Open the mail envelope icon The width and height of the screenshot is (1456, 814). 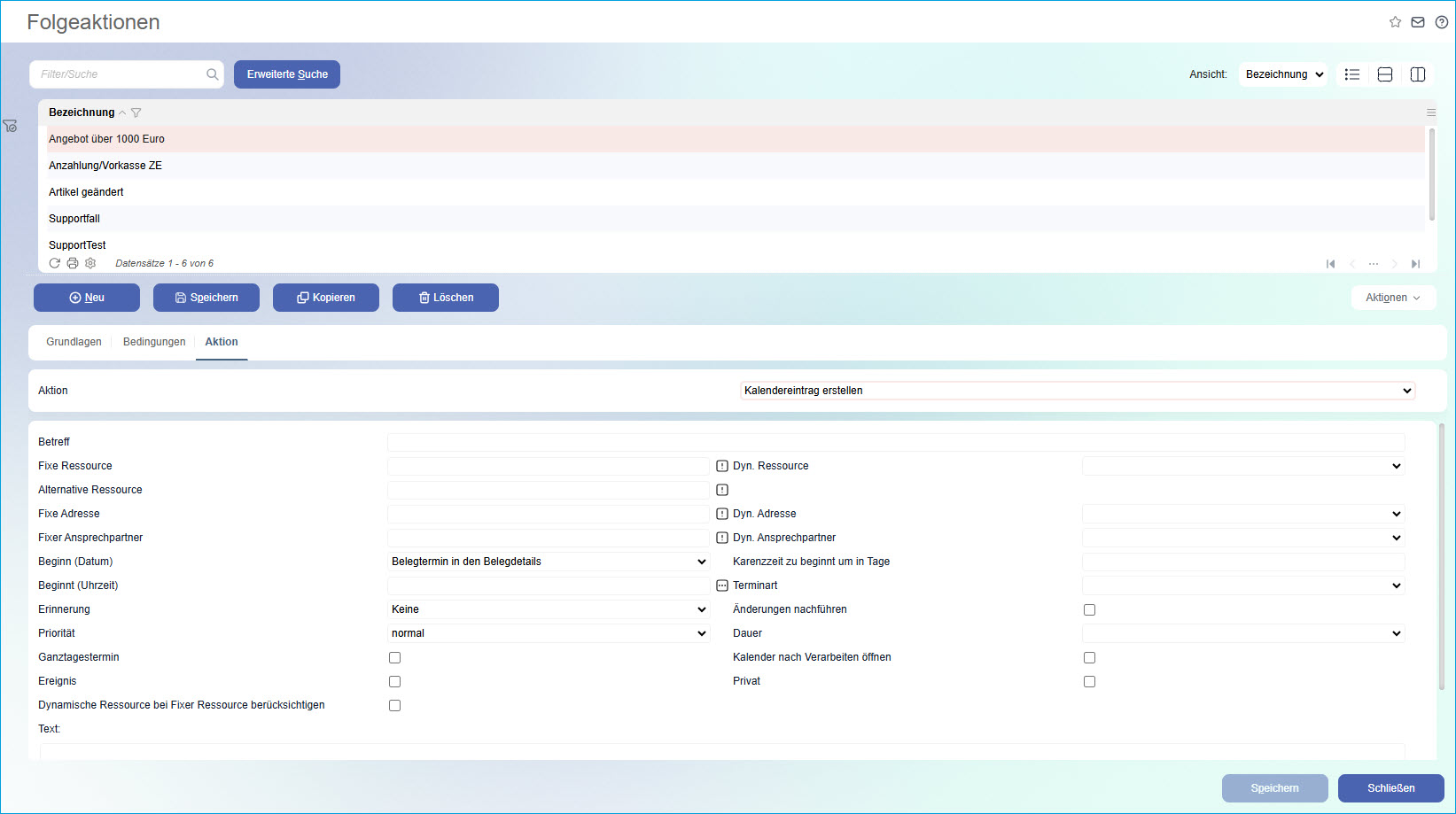click(x=1418, y=22)
